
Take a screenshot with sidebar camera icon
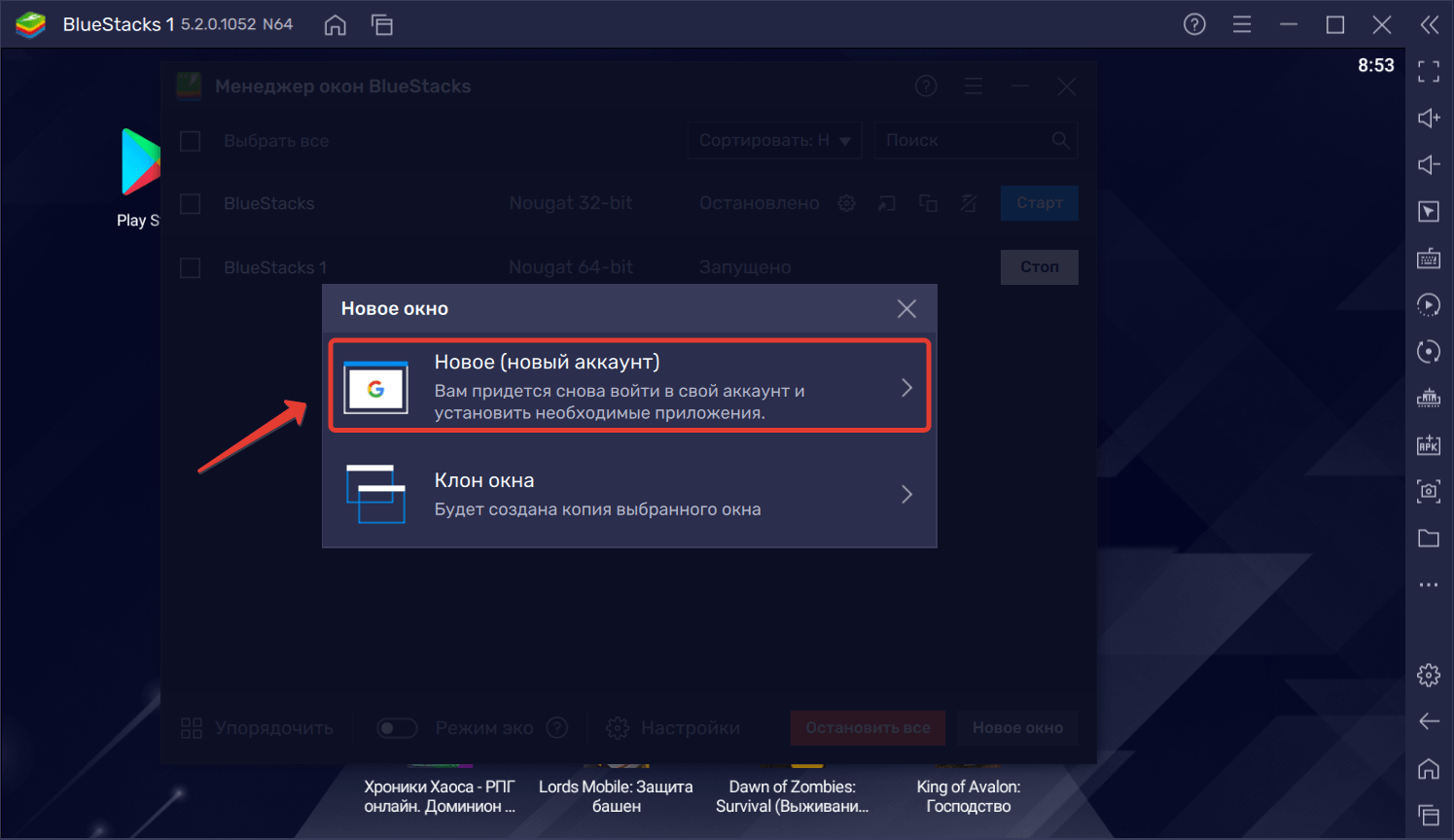click(x=1429, y=491)
